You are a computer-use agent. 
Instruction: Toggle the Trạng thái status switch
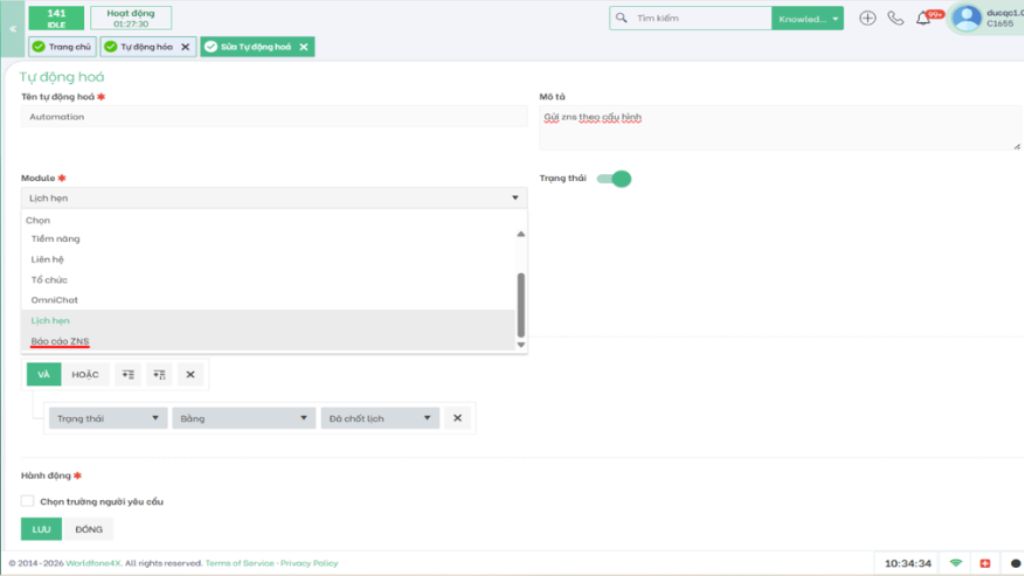614,178
